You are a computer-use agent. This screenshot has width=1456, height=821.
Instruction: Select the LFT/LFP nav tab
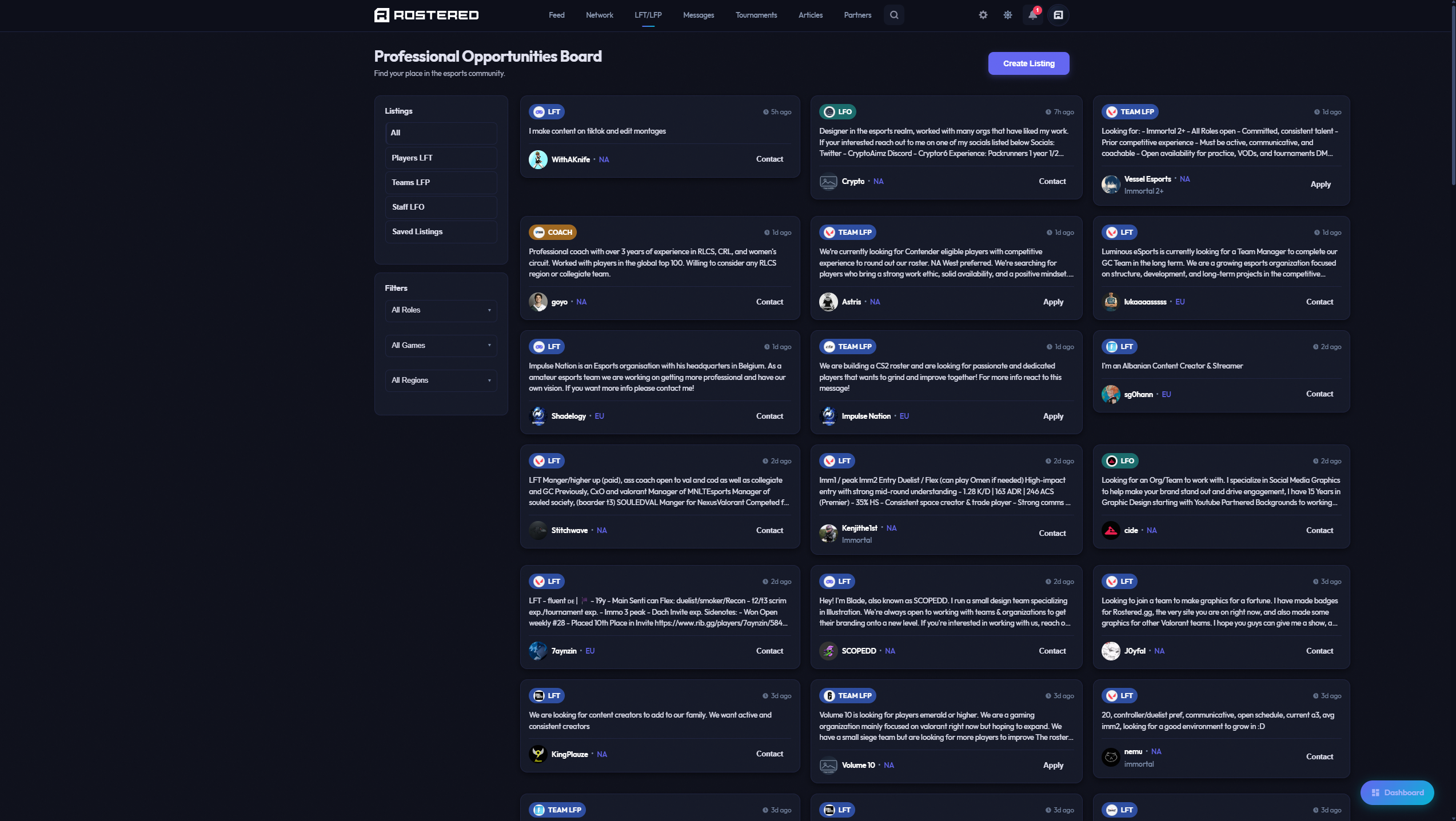coord(648,15)
